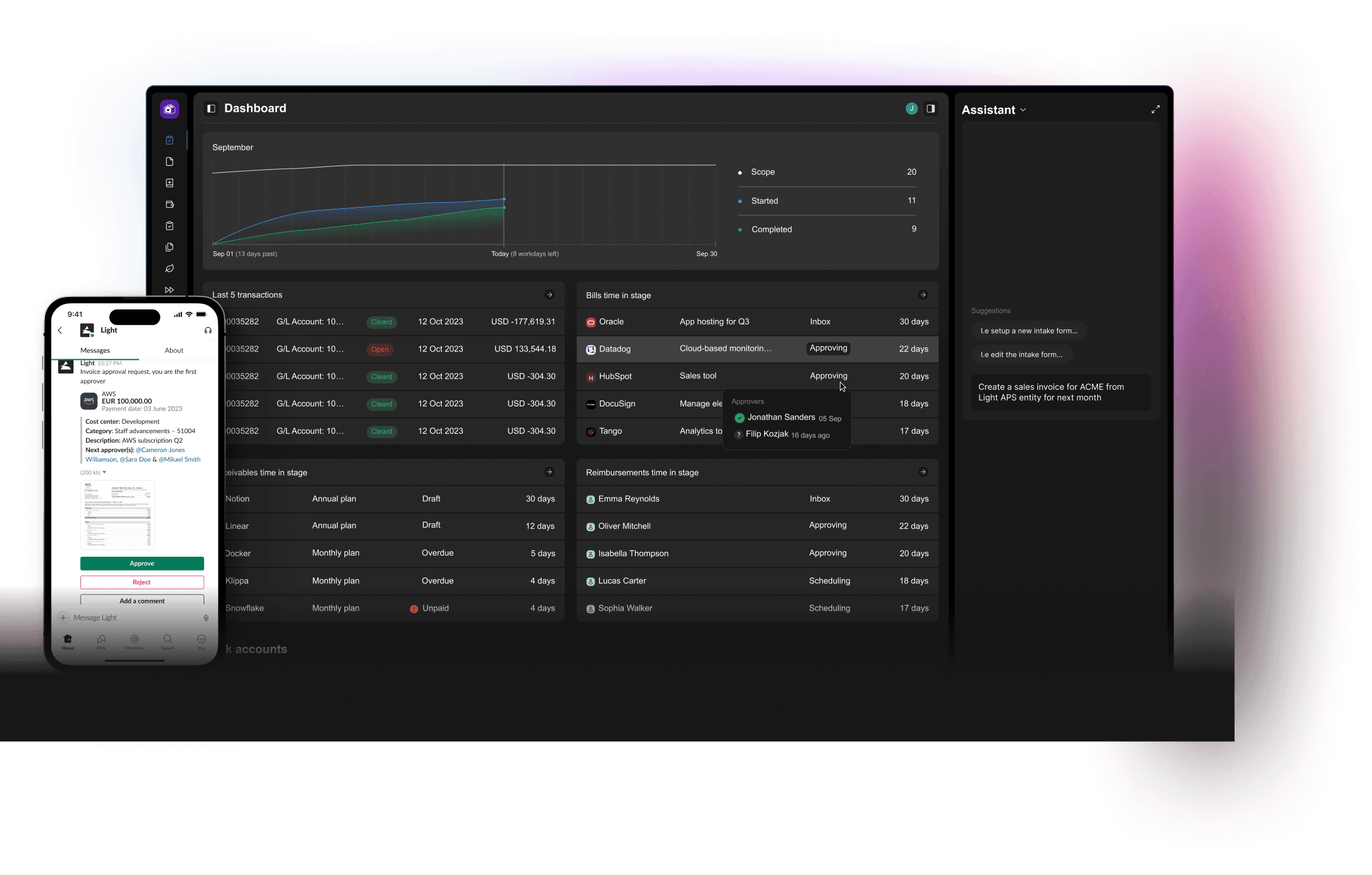Viewport: 1372px width, 875px height.
Task: Open the Assistant dropdown chevron
Action: click(1023, 110)
